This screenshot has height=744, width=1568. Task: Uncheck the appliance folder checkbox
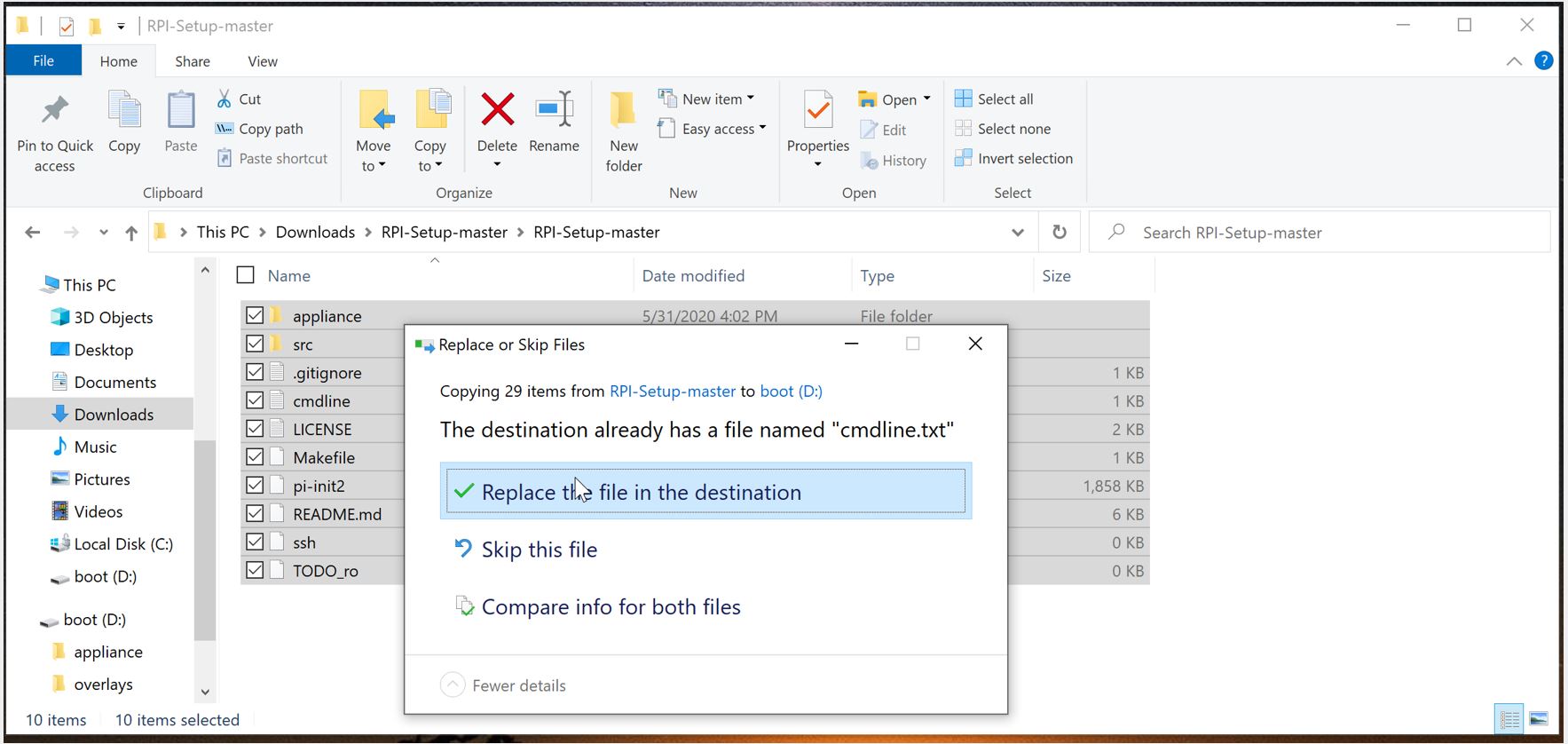[255, 315]
